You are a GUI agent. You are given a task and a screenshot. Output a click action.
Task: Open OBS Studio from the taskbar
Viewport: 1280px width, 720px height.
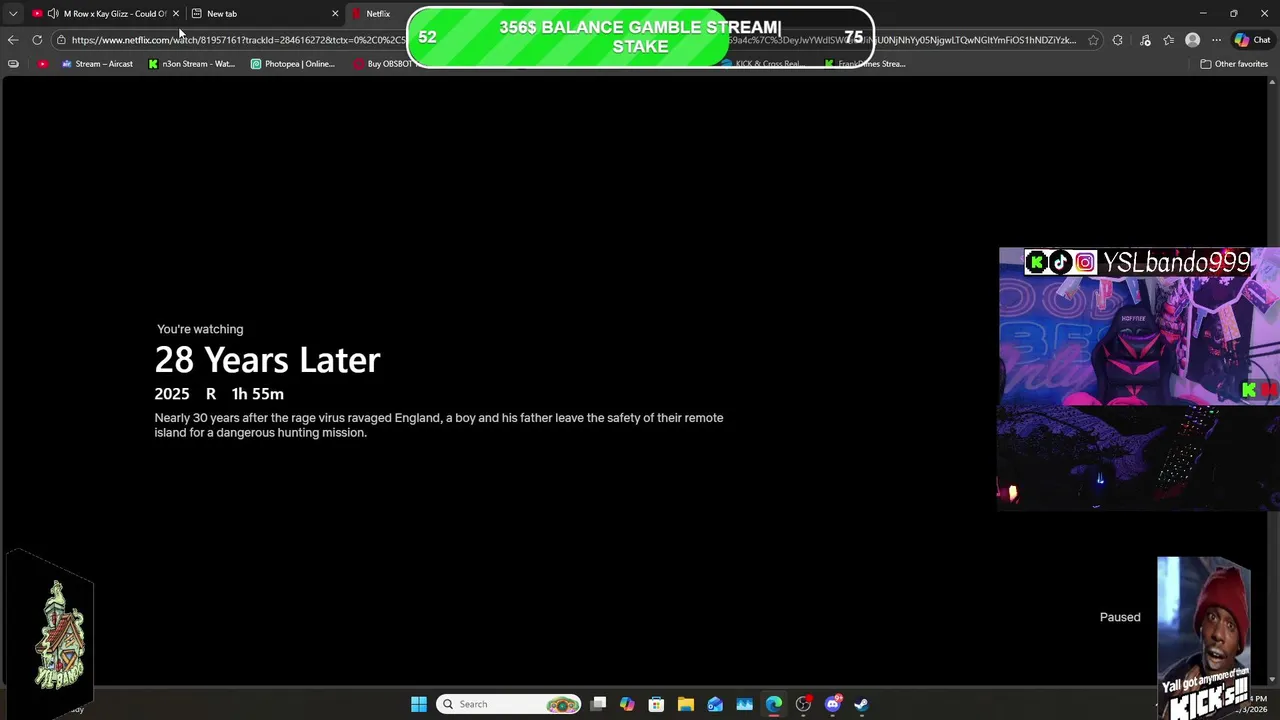(803, 704)
